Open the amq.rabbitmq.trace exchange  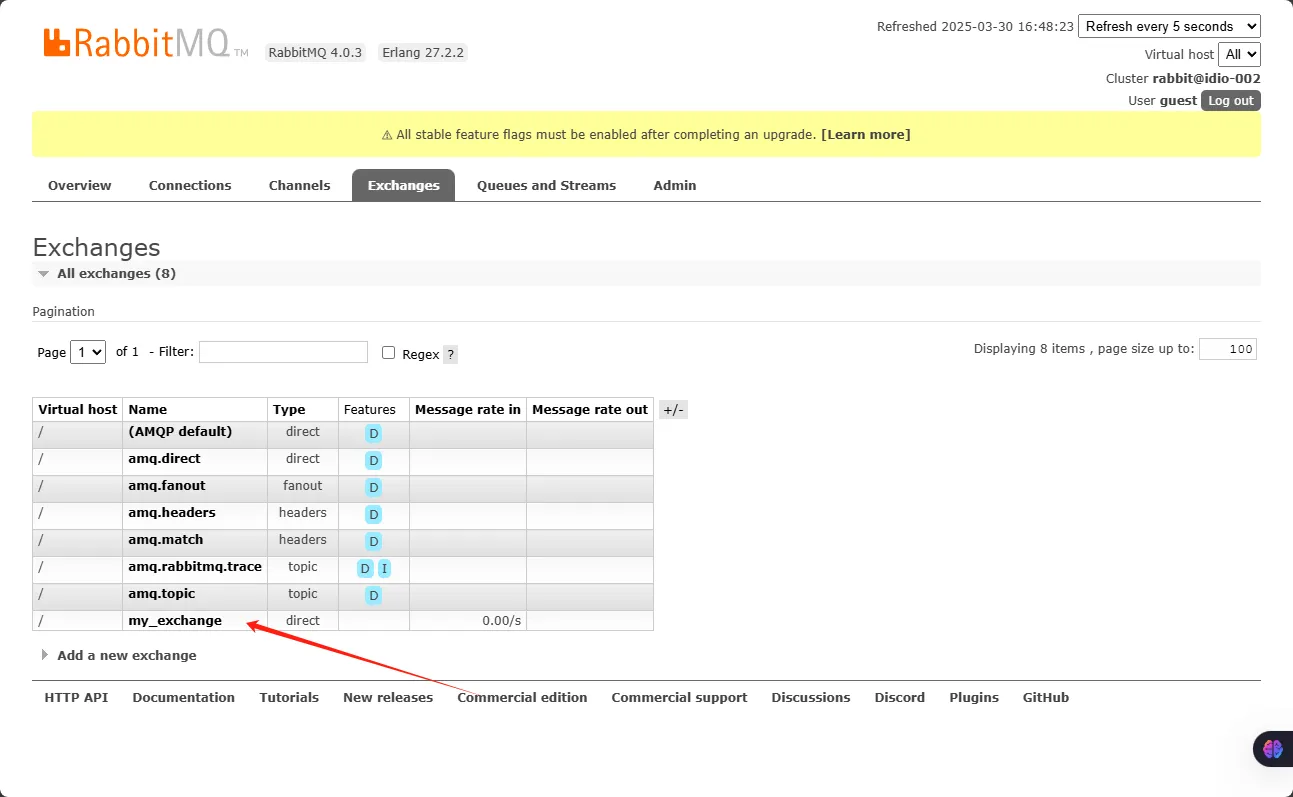click(x=195, y=566)
